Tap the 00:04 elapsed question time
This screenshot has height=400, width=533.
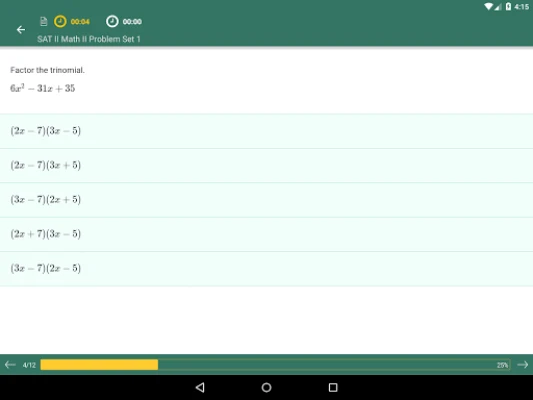(80, 22)
